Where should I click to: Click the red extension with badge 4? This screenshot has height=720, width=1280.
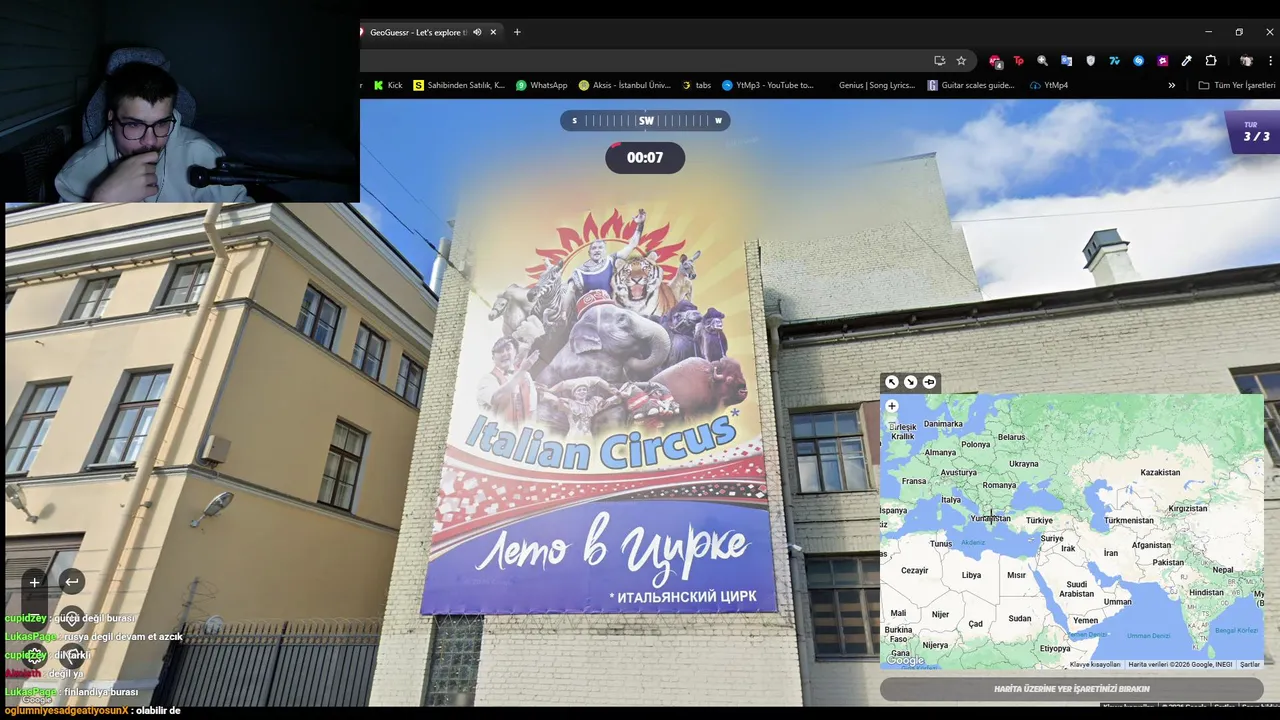point(995,61)
